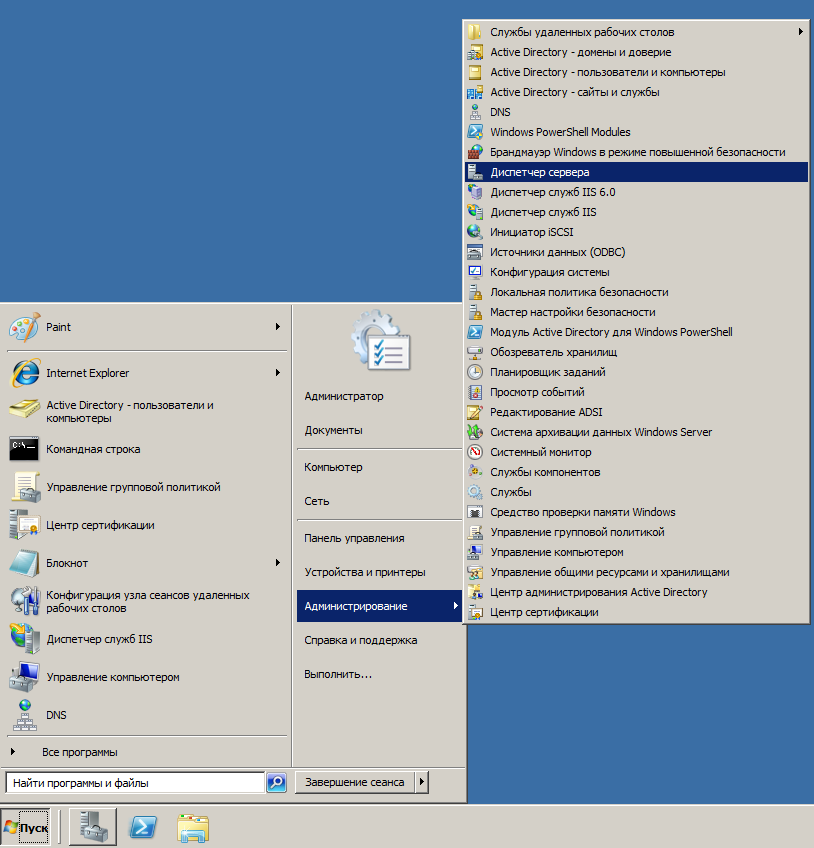
Task: Click the Блокнот notepad icon
Action: click(x=24, y=563)
